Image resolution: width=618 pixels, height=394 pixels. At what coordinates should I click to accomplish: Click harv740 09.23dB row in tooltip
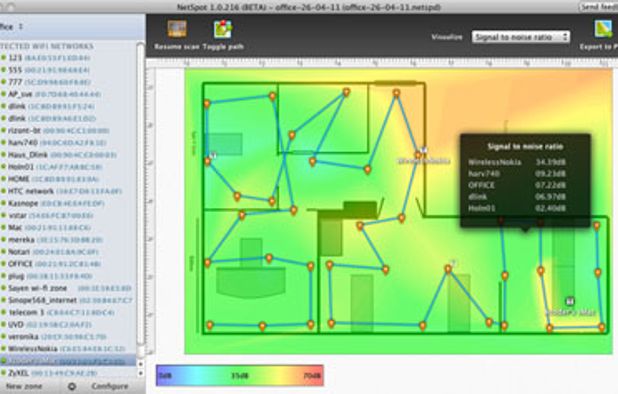(x=517, y=174)
